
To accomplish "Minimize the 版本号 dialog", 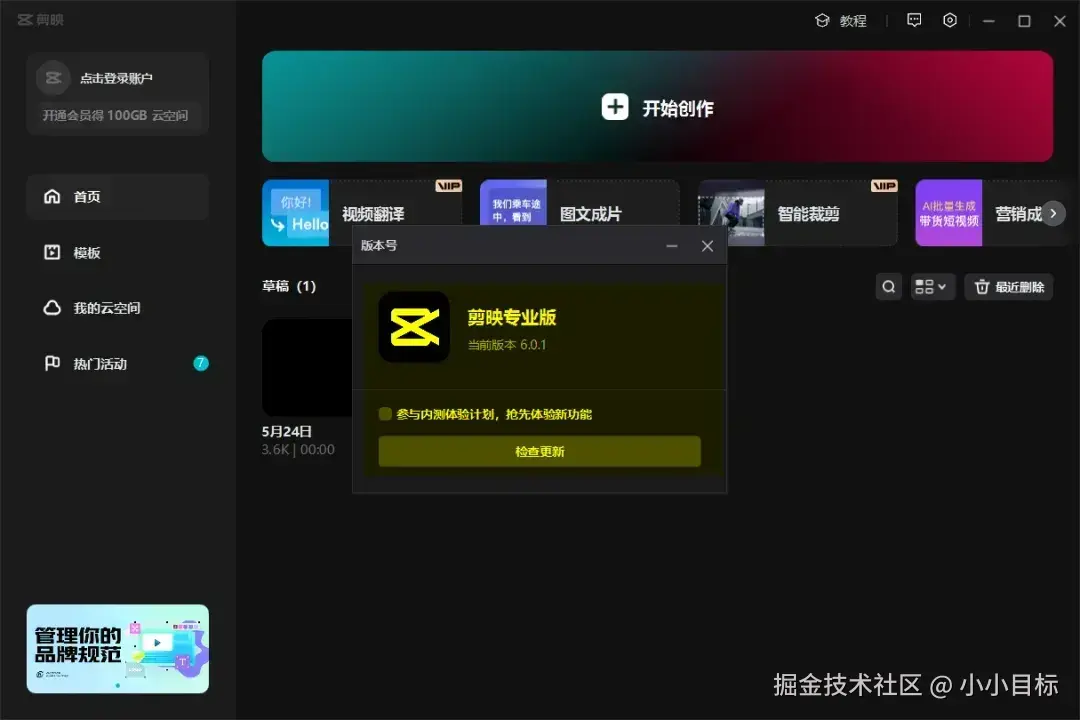I will (672, 246).
